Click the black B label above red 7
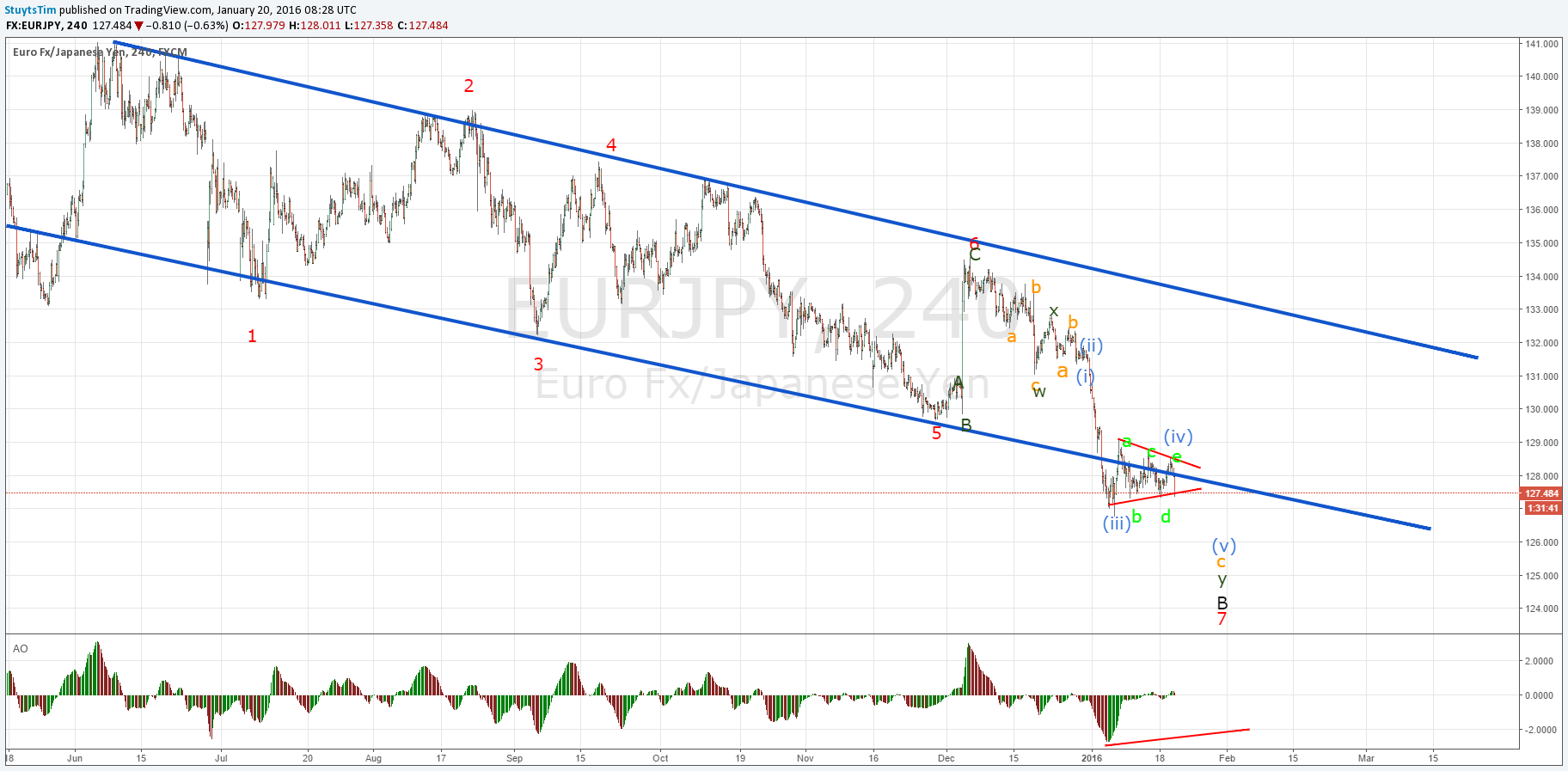This screenshot has height=771, width=1568. coord(1222,603)
